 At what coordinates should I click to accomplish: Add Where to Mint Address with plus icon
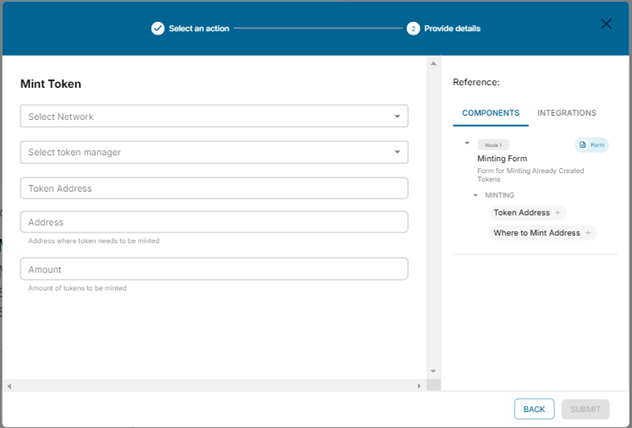[x=588, y=233]
